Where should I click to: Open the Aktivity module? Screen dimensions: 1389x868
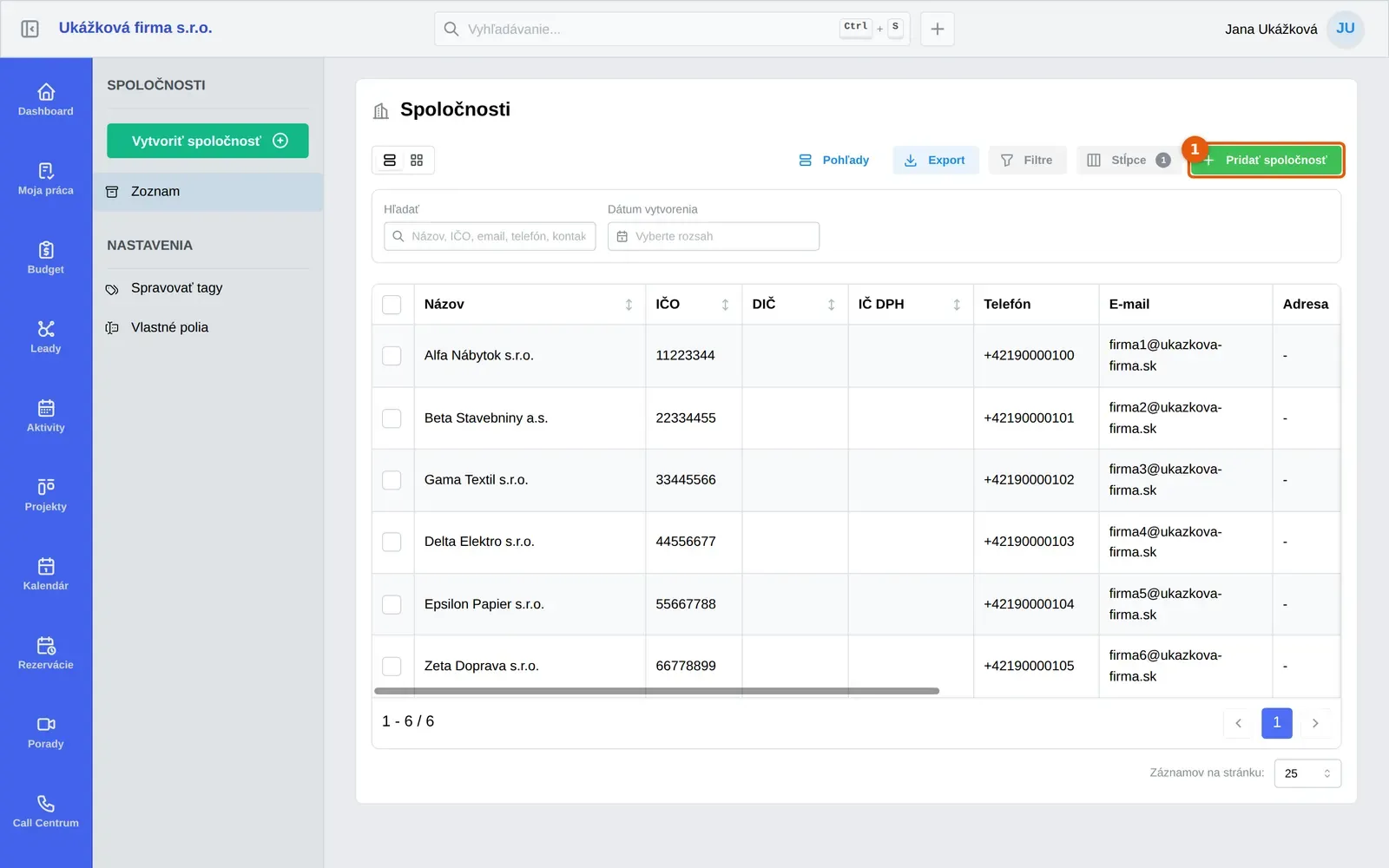pos(46,416)
